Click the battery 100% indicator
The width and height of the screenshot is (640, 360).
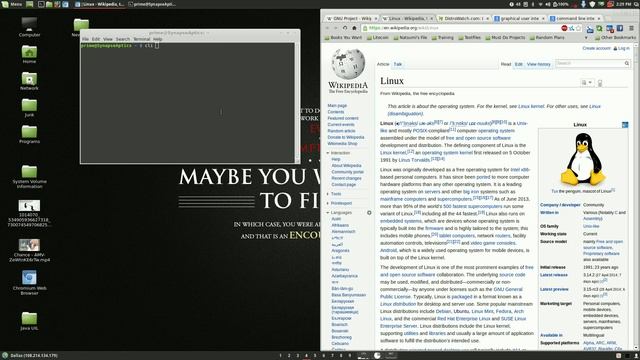click(561, 4)
